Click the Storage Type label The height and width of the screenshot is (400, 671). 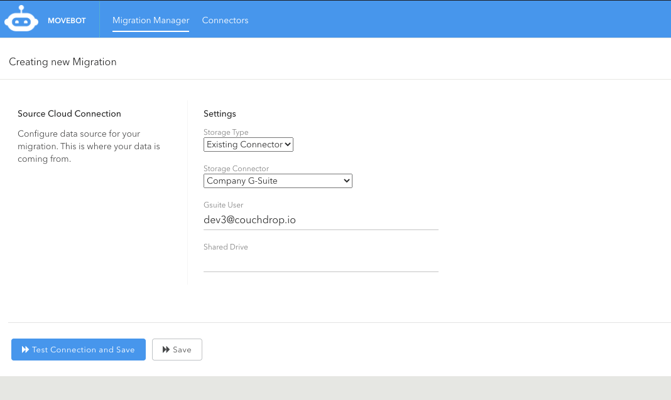click(226, 132)
